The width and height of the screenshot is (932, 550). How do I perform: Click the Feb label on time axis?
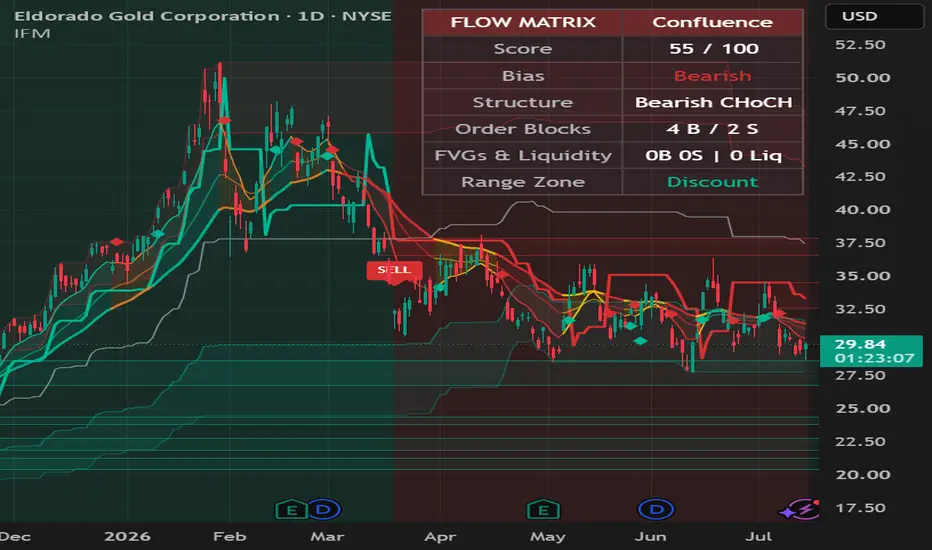[229, 536]
